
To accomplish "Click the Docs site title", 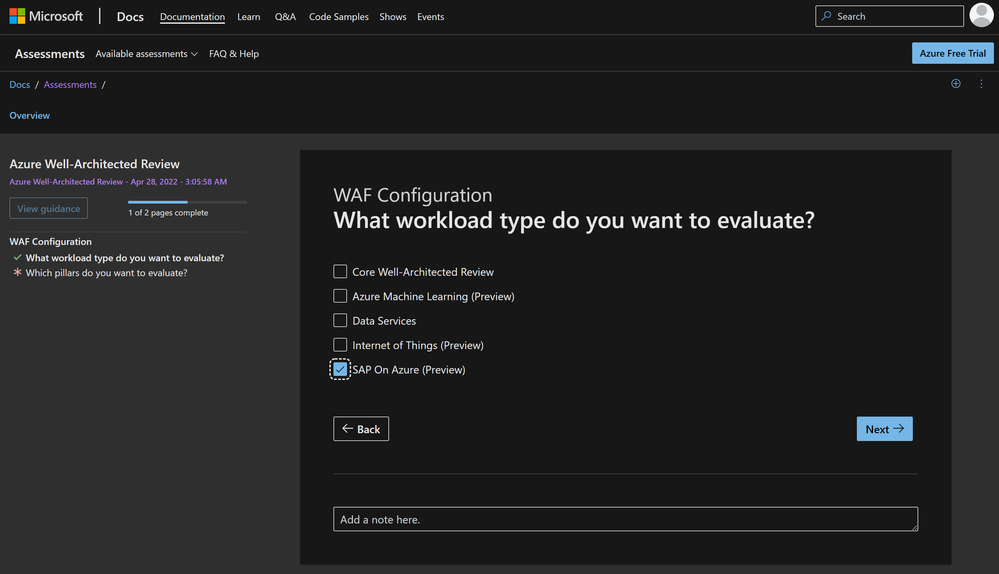I will click(x=130, y=17).
